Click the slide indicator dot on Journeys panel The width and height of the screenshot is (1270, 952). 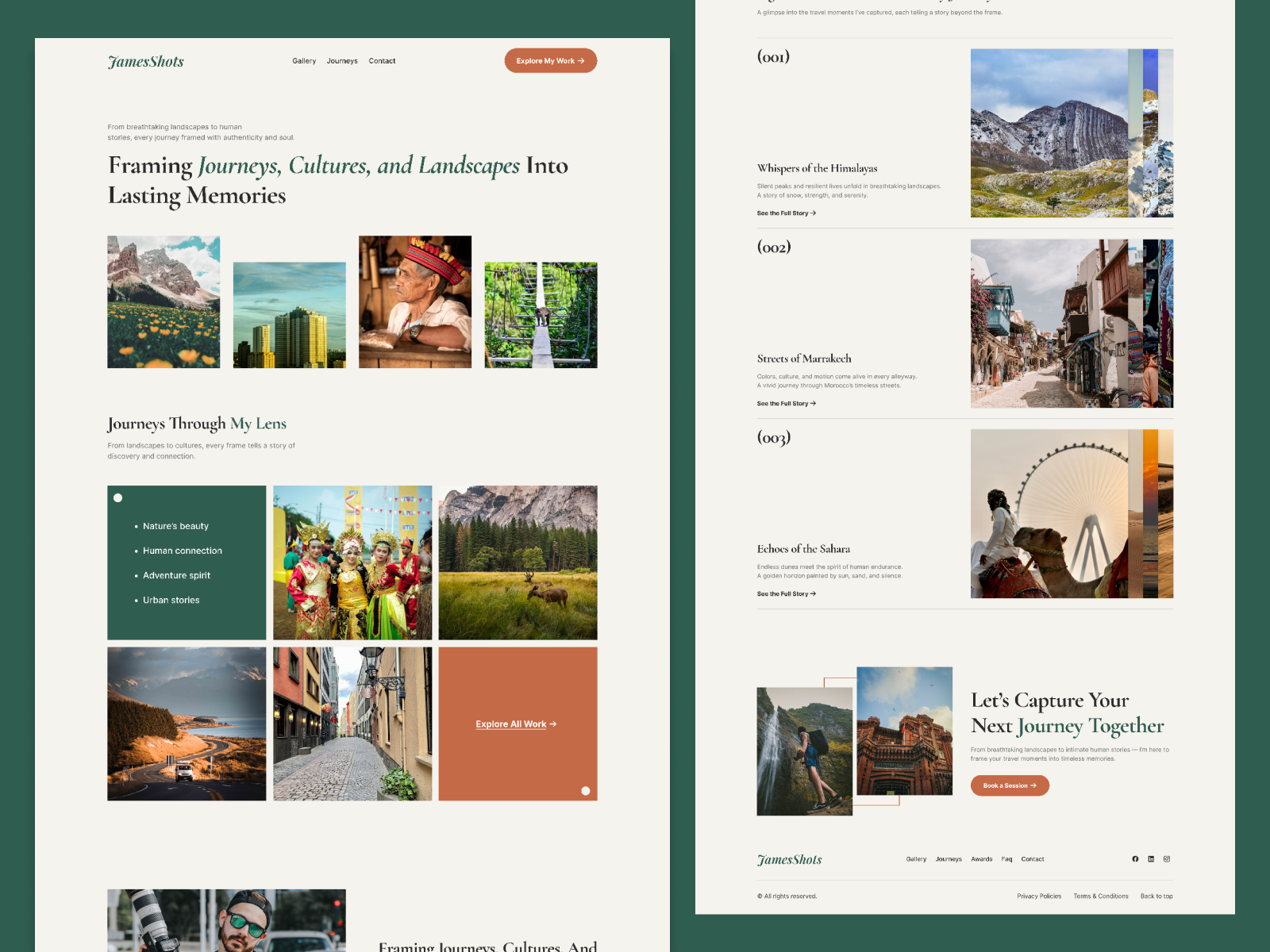point(117,497)
